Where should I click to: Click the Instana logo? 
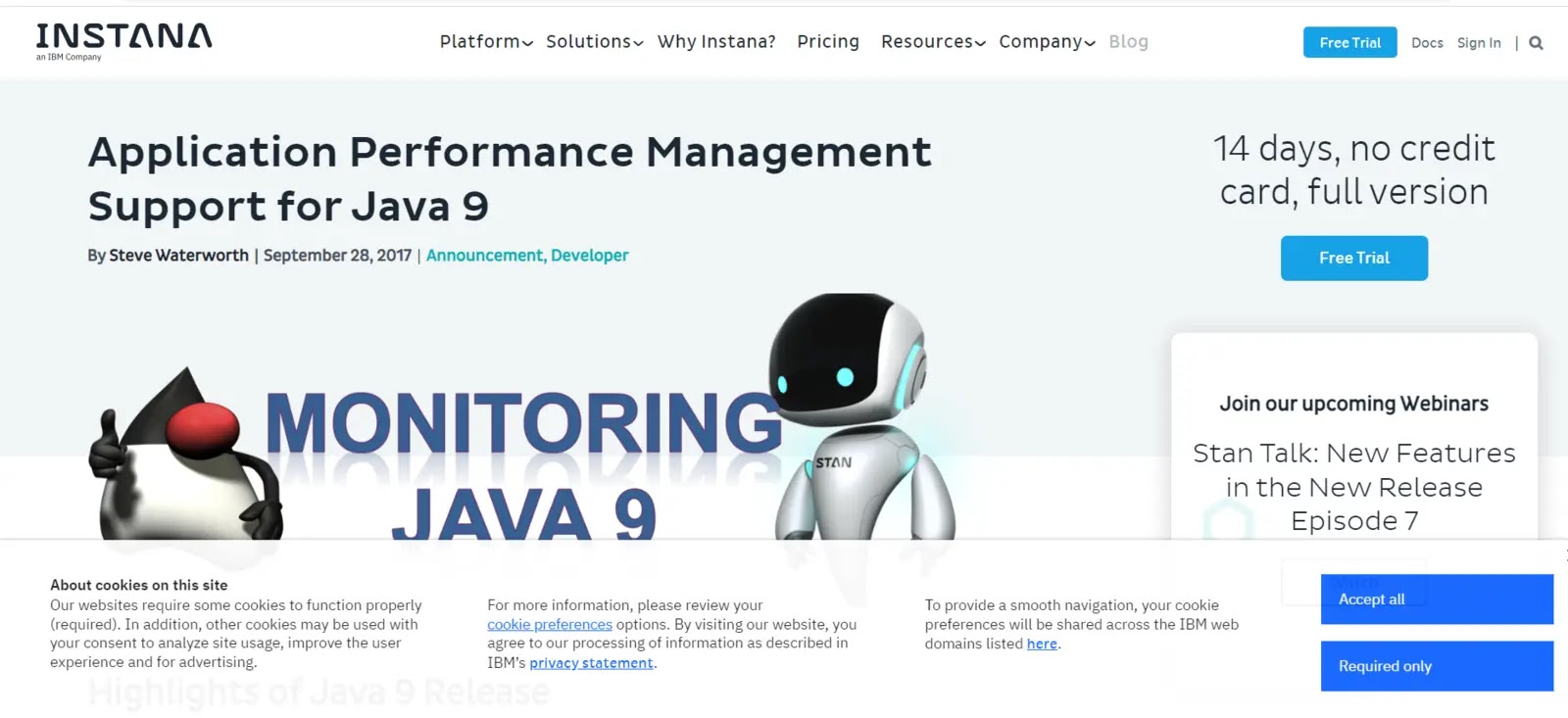123,41
